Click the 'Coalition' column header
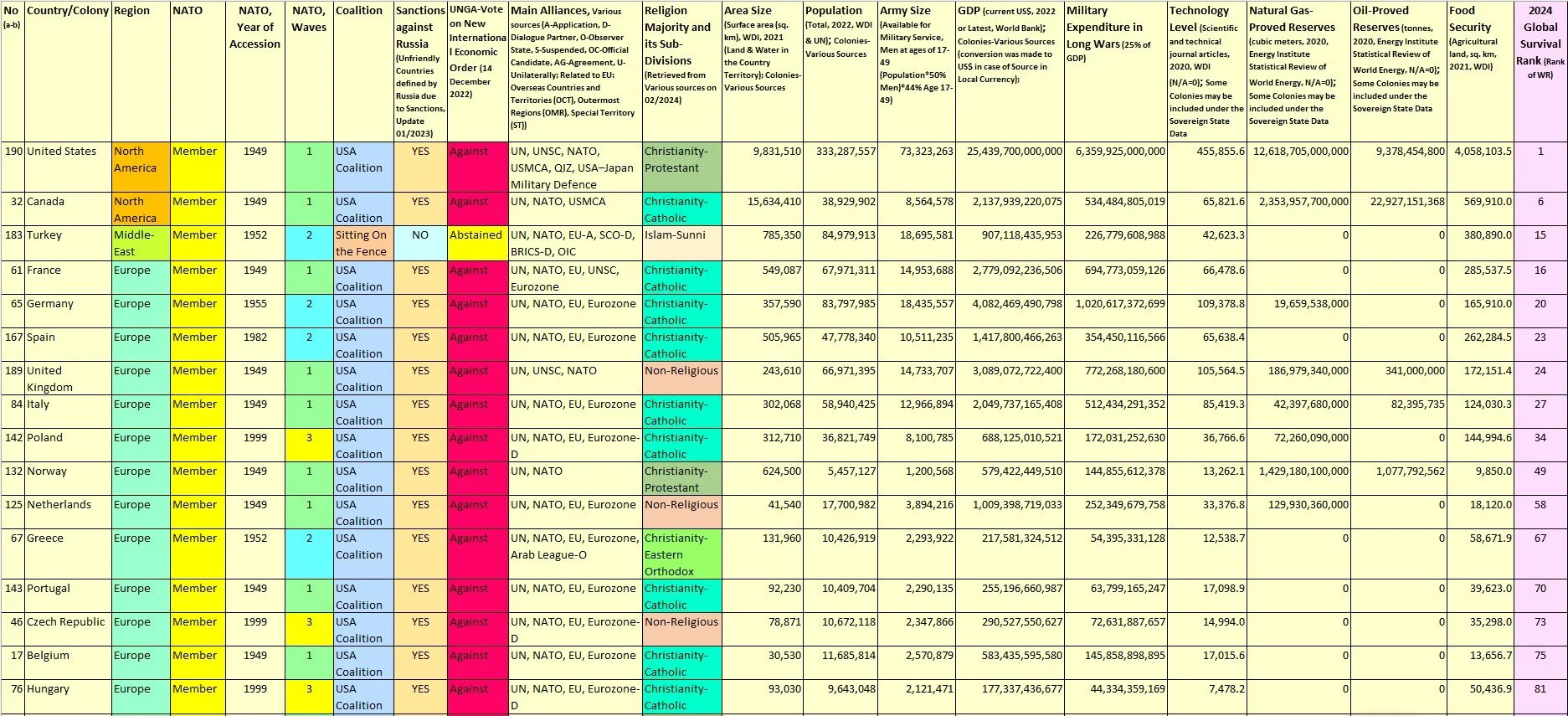Screen dimensions: 1568x716 363,71
